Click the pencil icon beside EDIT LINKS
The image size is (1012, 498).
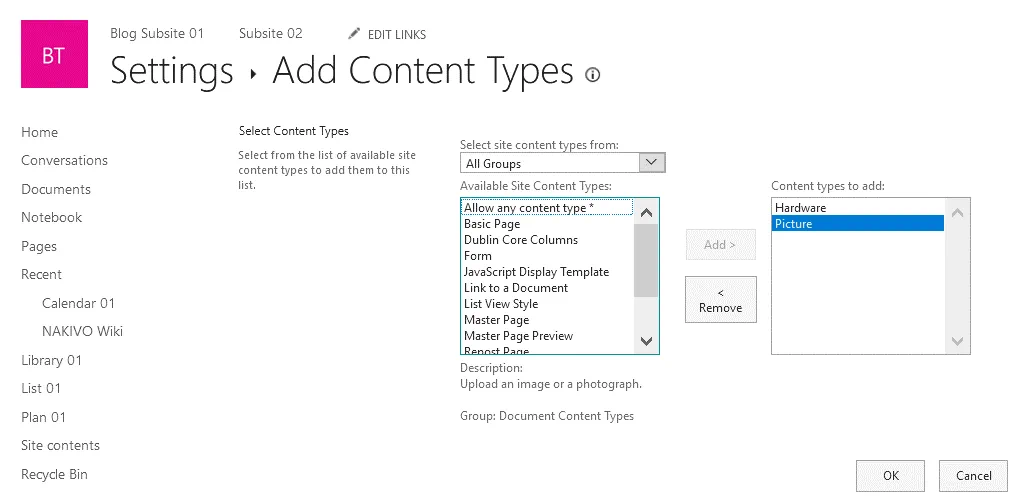click(x=354, y=34)
